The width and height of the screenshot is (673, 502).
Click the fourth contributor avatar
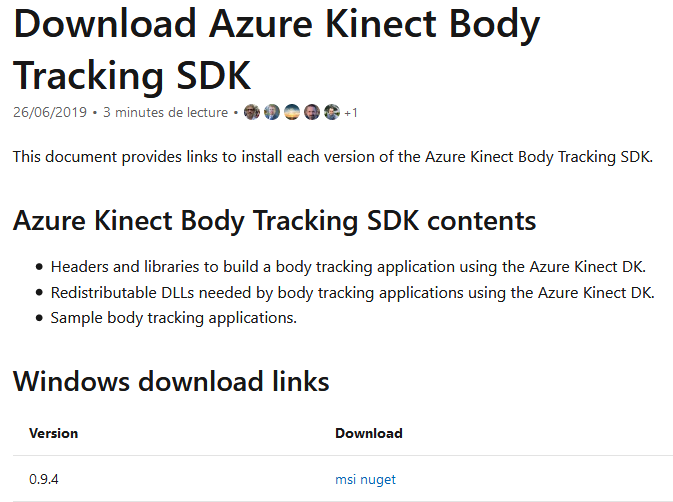(x=312, y=112)
